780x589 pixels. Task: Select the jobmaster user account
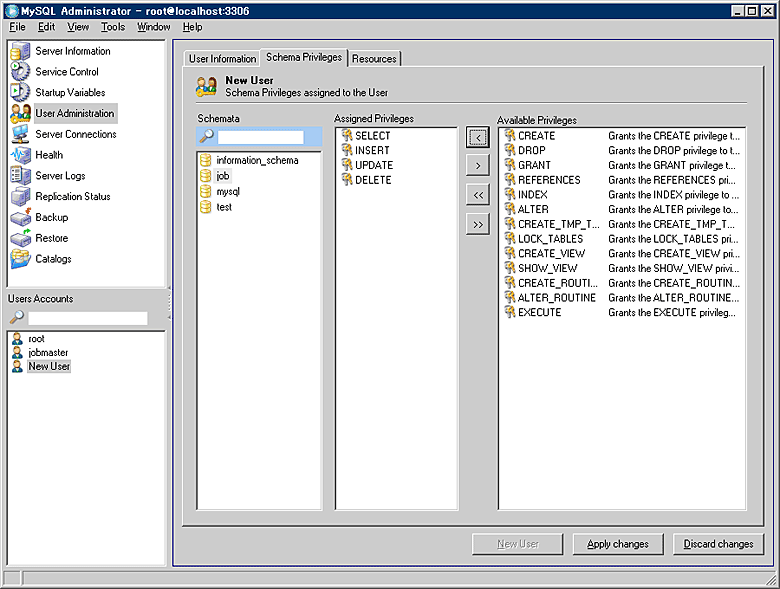coord(48,353)
